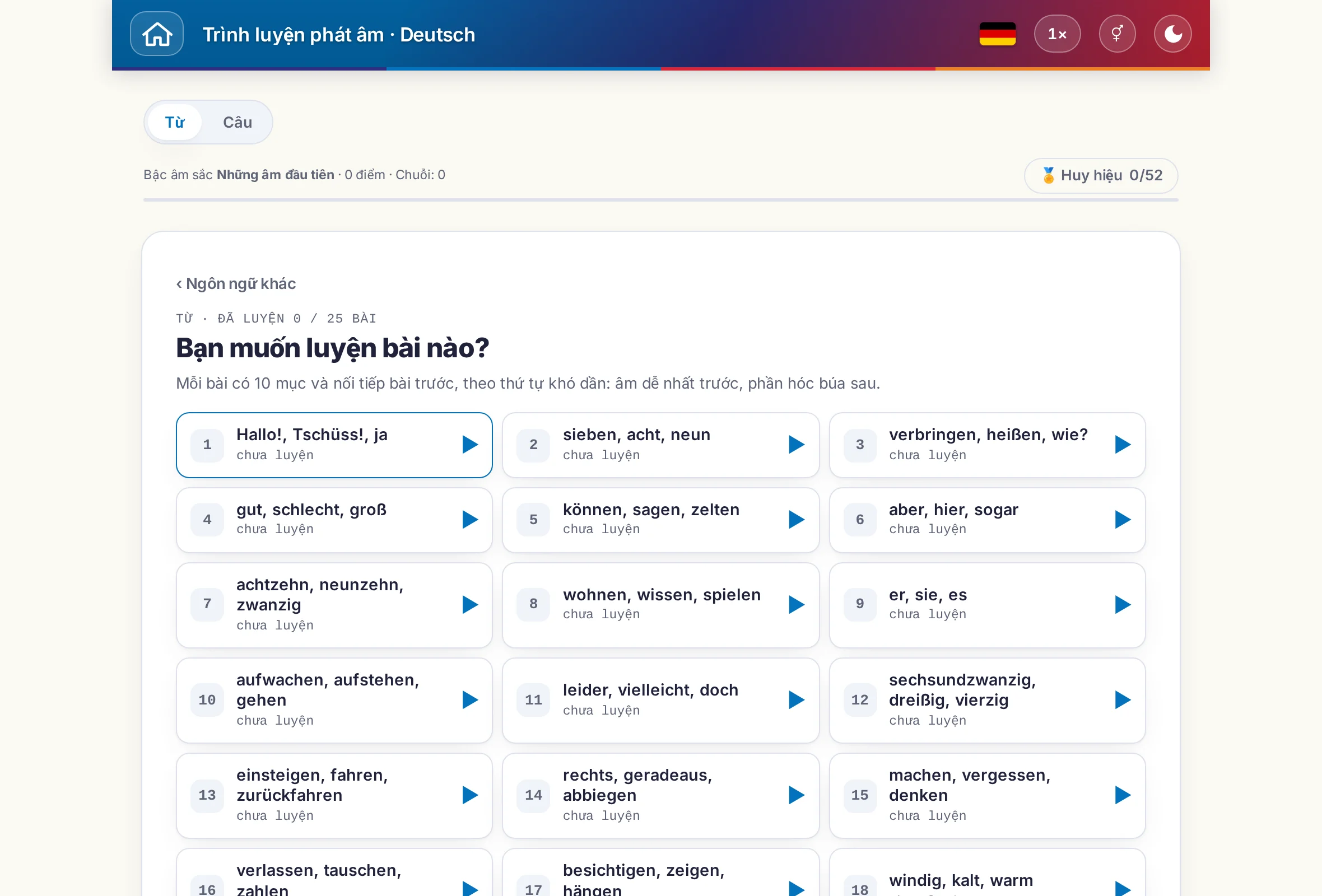Select the number 3 lesson badge
Image resolution: width=1322 pixels, height=896 pixels.
859,445
